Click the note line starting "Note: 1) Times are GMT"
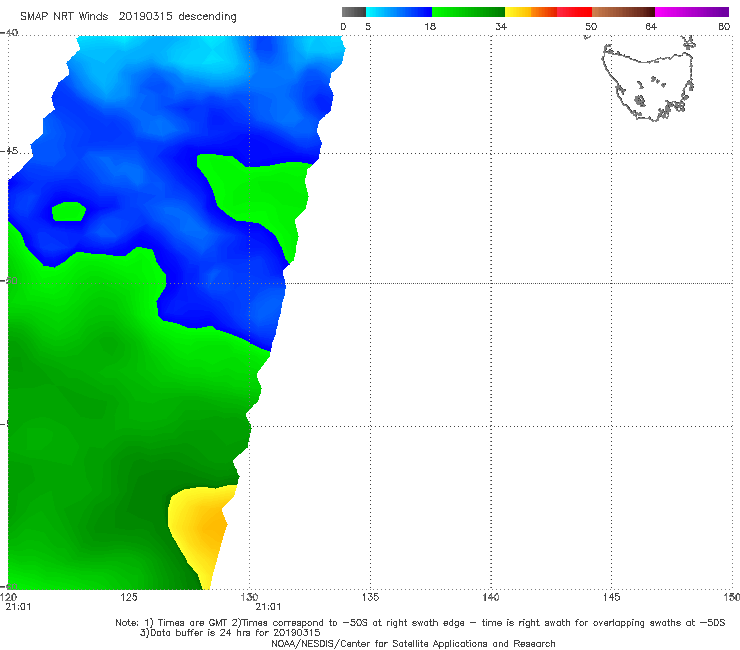 [x=420, y=623]
